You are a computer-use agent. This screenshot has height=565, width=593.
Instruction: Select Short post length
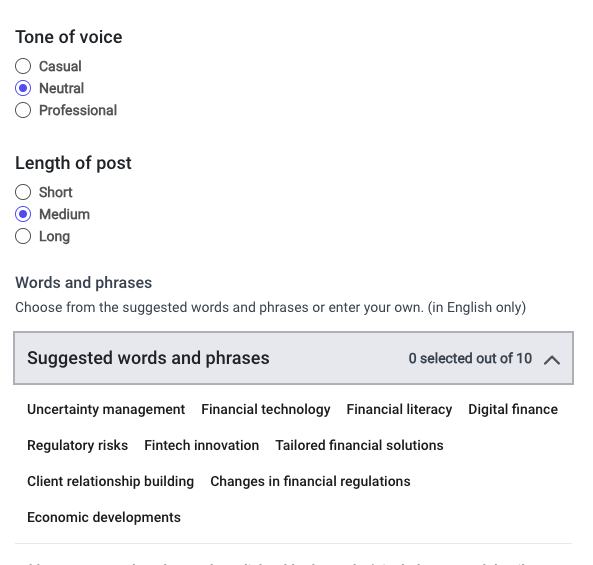click(x=23, y=192)
